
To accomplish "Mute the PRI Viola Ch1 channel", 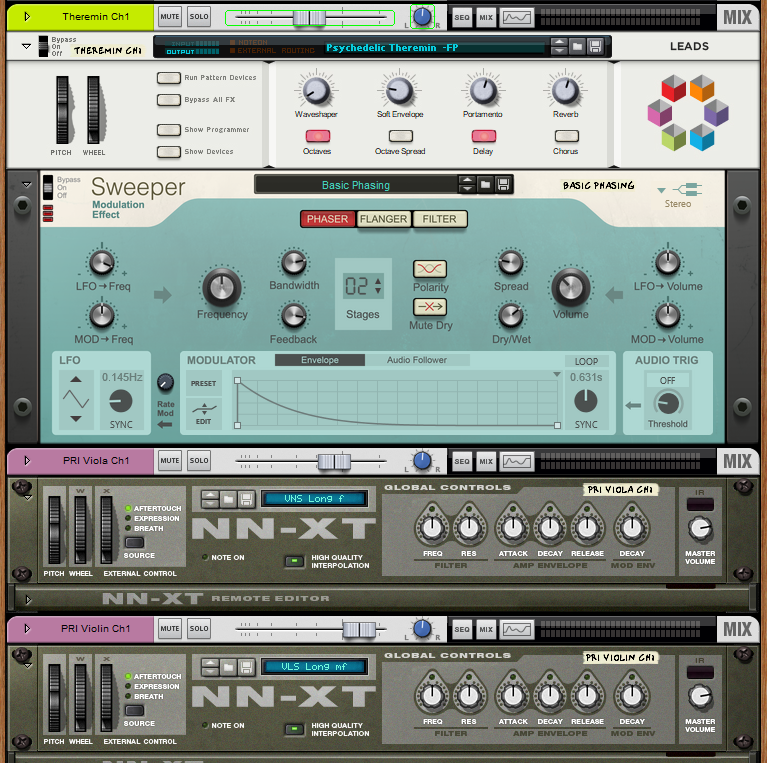I will [169, 461].
